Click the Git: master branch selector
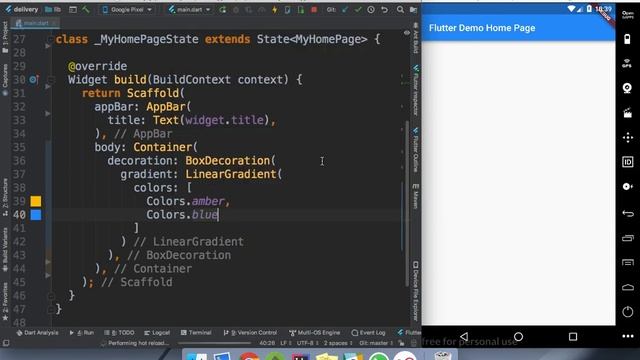640x360 pixels. point(376,343)
